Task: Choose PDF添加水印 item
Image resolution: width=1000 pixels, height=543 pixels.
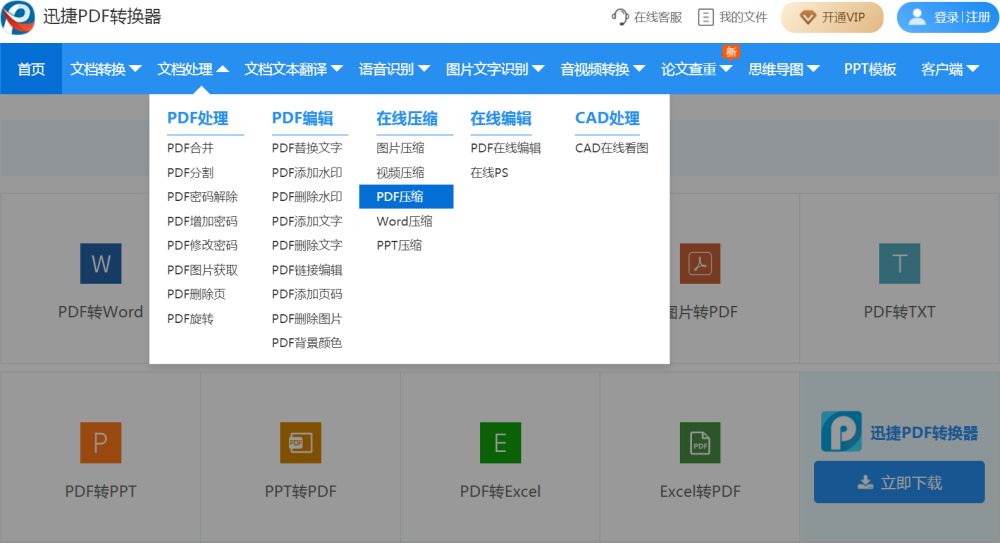Action: (x=307, y=172)
